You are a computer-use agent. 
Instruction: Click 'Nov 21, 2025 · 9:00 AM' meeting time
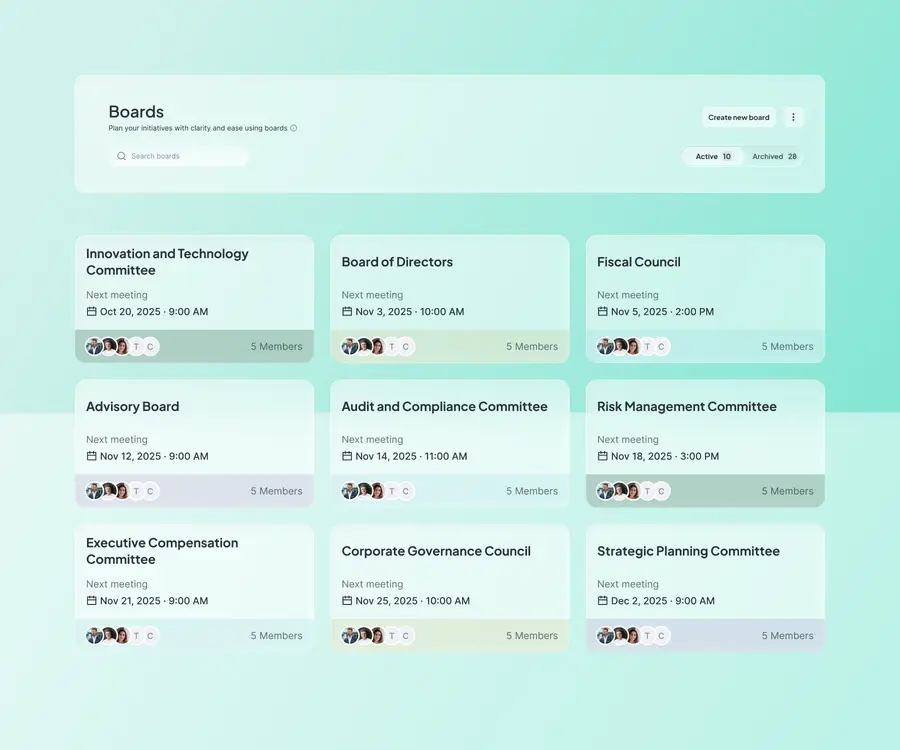tap(154, 601)
